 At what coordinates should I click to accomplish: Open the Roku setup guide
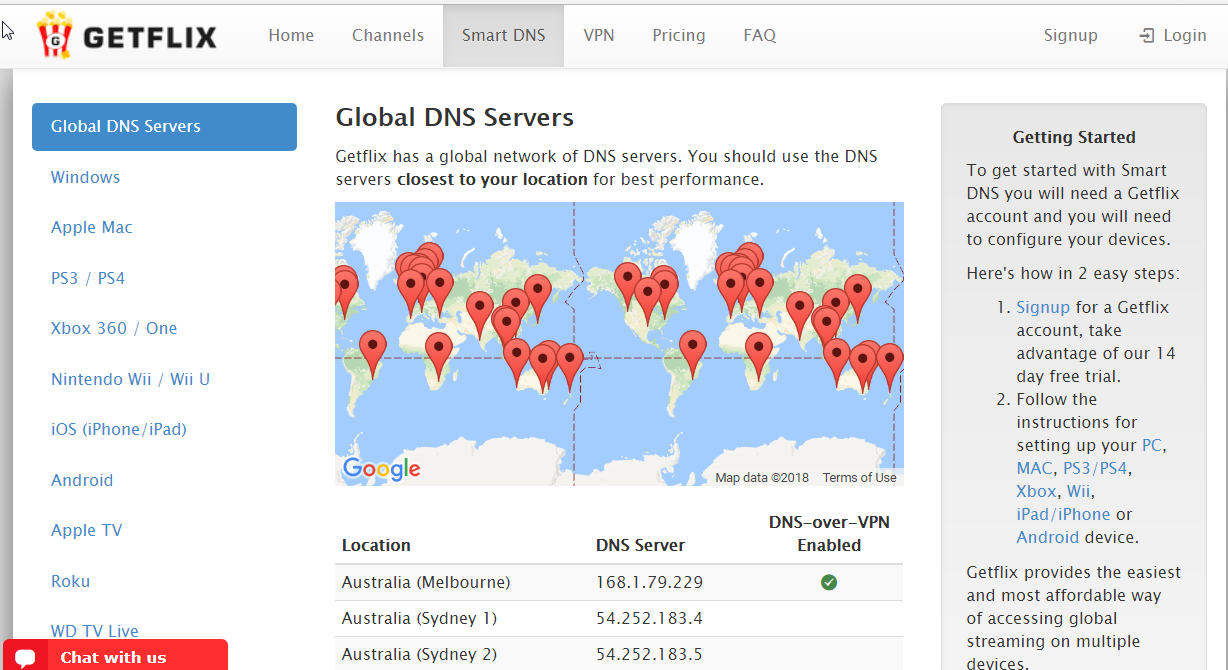click(71, 581)
